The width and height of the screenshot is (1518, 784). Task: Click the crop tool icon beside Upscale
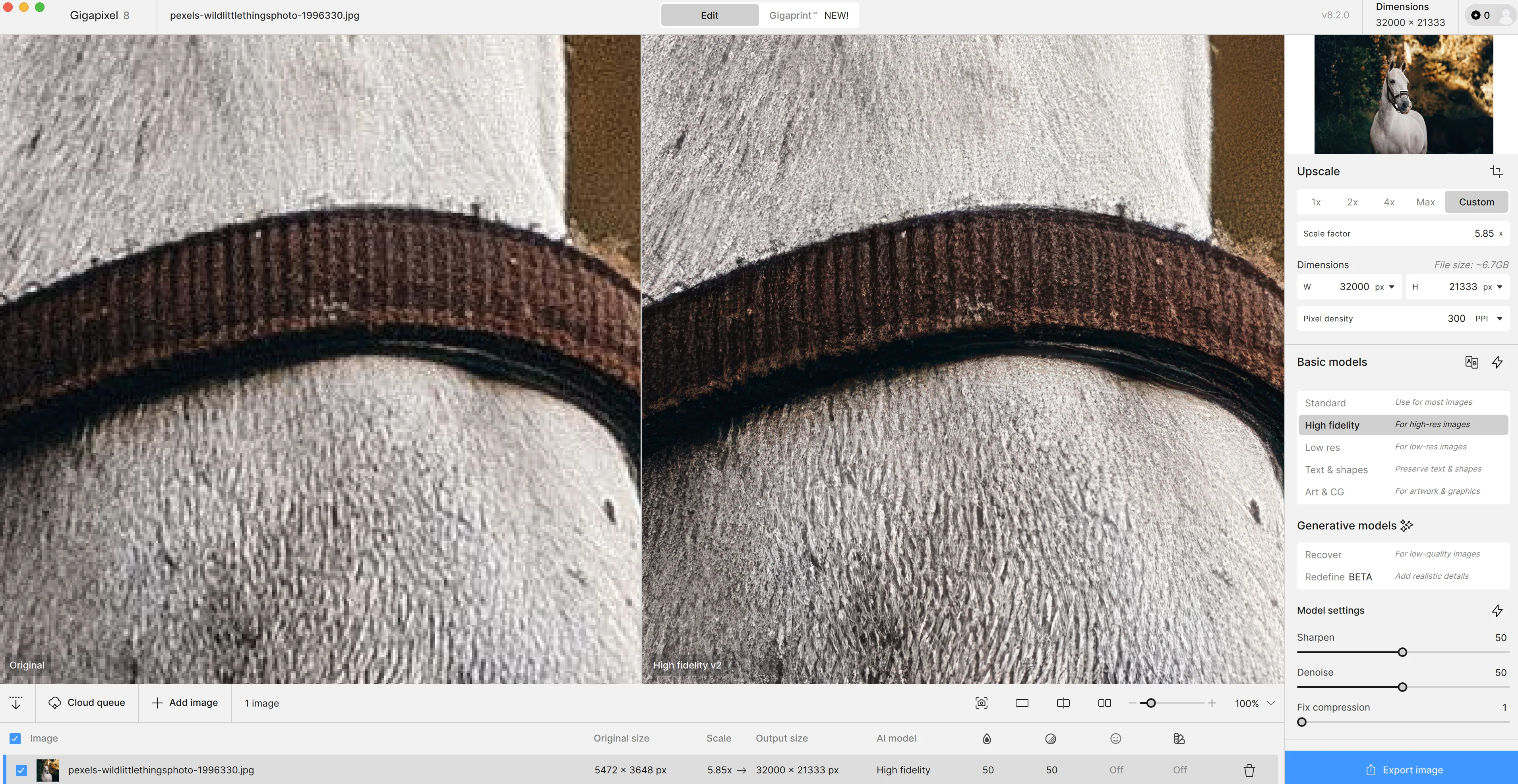coord(1496,172)
